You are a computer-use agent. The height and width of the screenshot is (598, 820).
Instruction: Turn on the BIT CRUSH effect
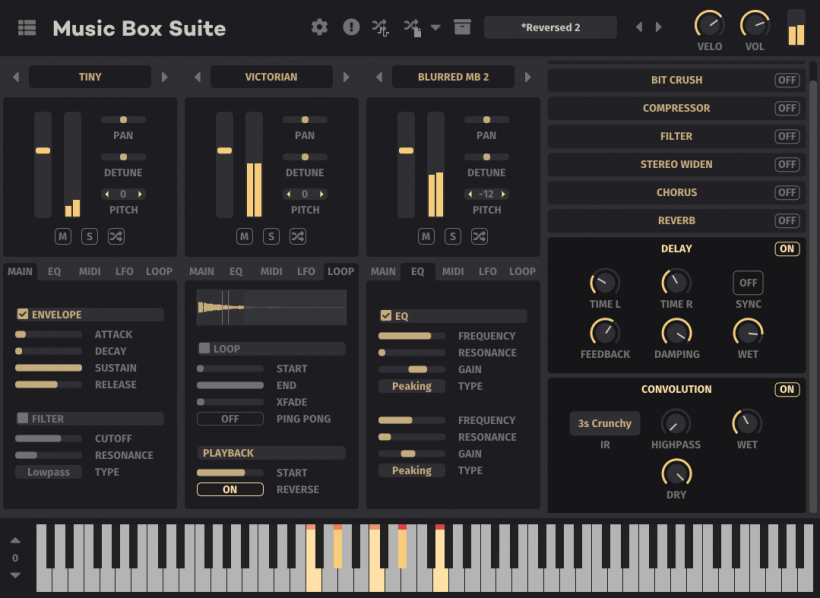pyautogui.click(x=787, y=80)
